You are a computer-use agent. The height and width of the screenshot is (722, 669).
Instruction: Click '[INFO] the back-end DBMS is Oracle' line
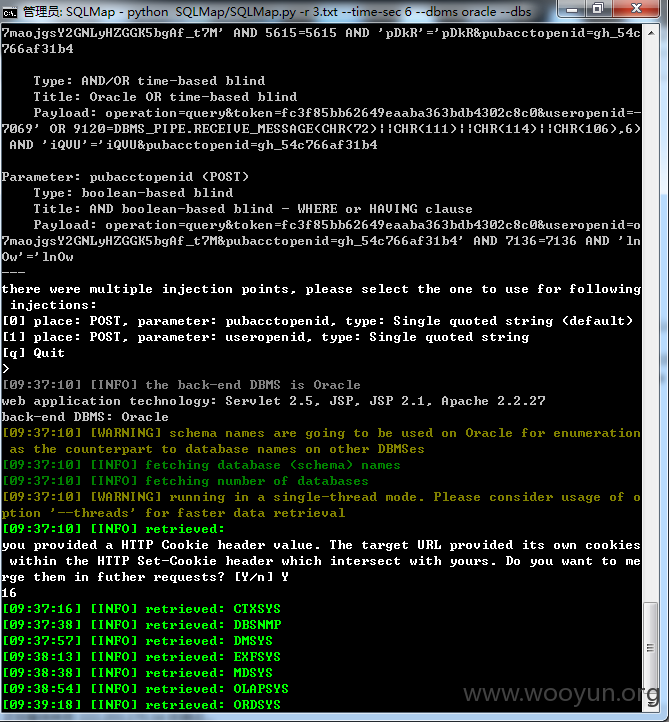[181, 385]
